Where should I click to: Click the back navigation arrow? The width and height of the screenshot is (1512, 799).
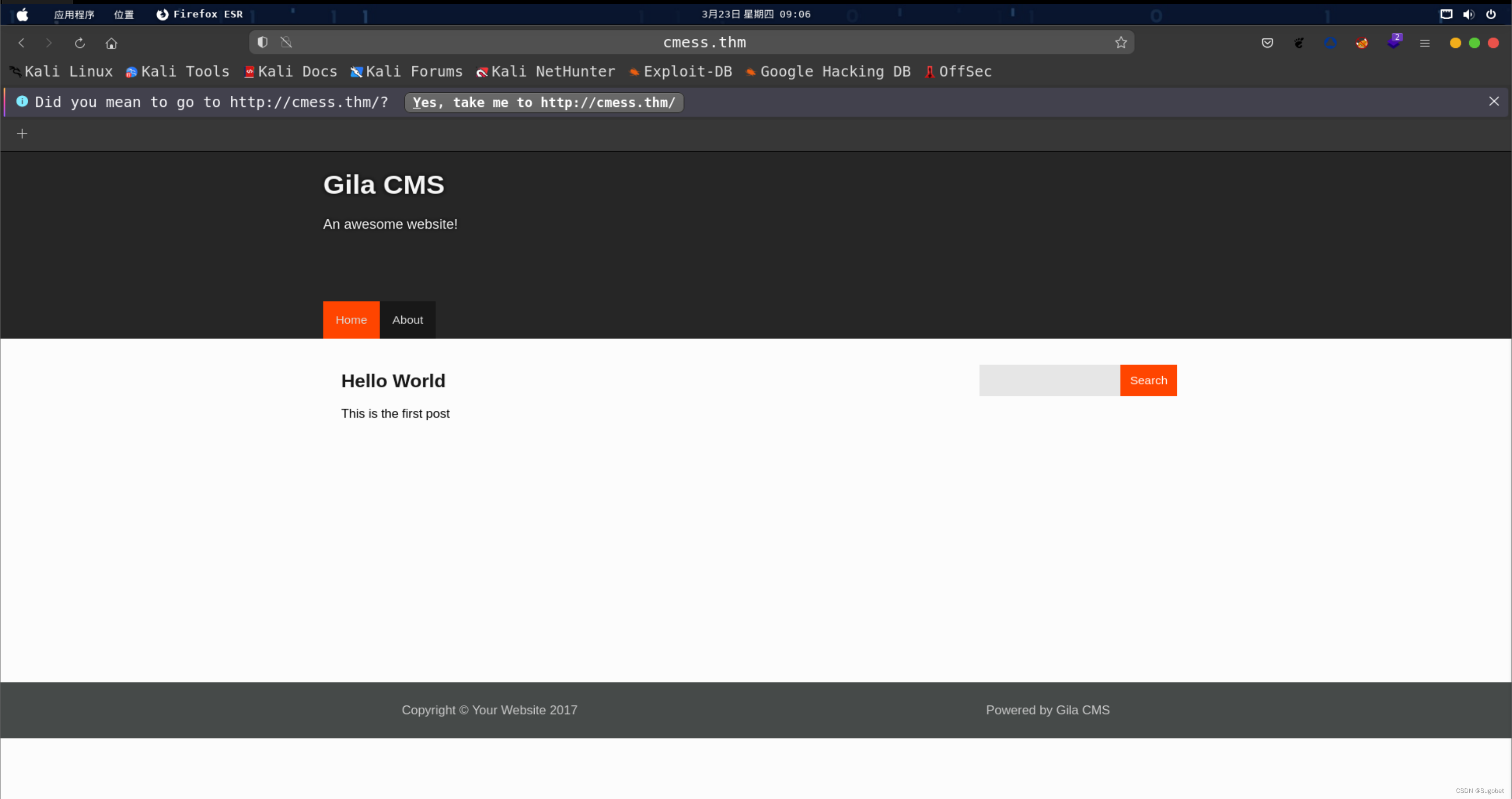pos(21,42)
